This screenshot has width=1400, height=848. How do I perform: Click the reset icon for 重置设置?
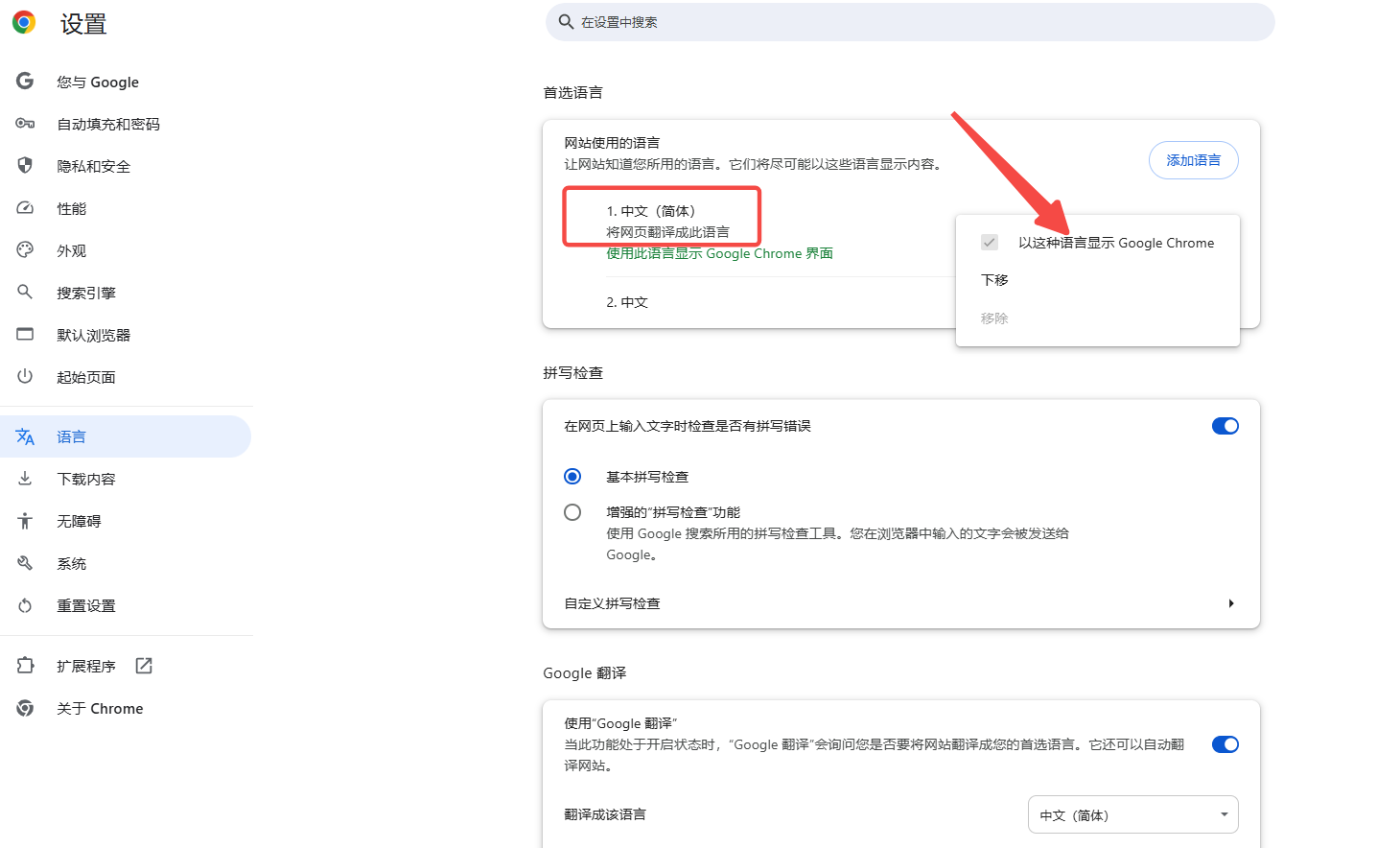(x=25, y=605)
